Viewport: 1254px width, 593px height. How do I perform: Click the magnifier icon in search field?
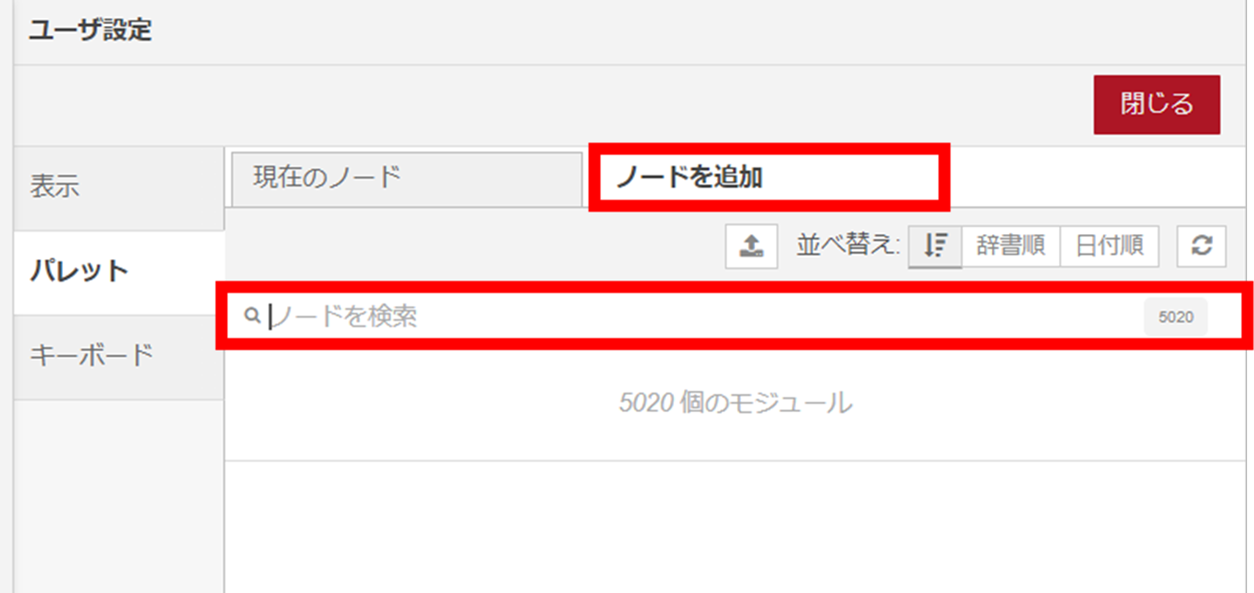252,317
